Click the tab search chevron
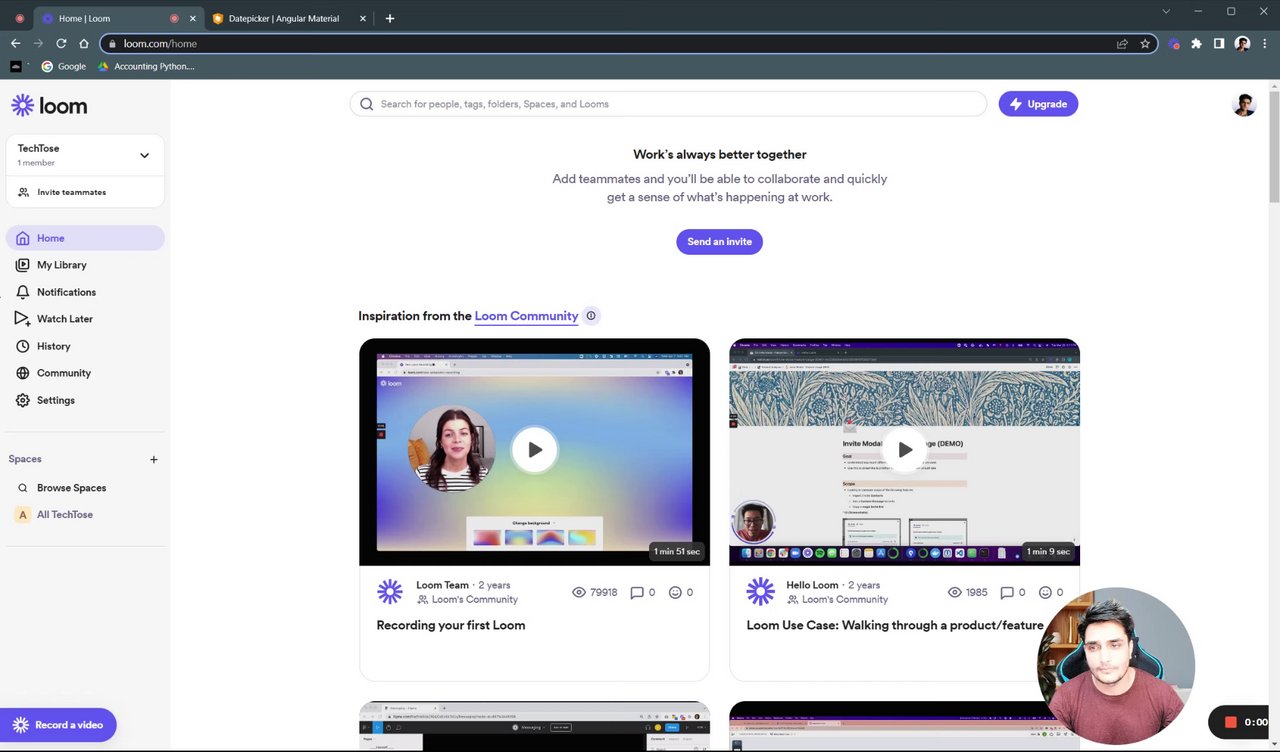 (x=1166, y=11)
